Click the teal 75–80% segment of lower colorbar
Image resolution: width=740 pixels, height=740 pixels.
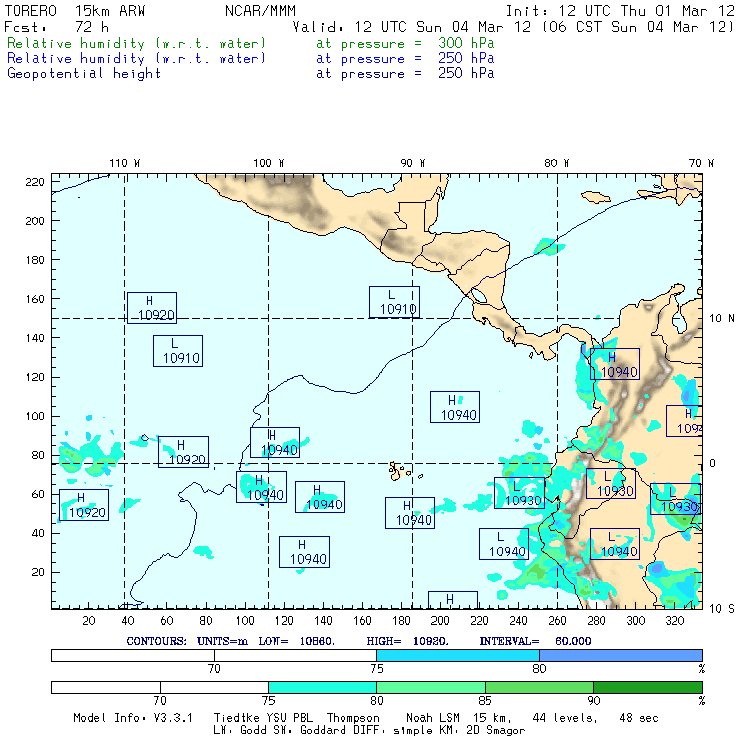(x=322, y=687)
